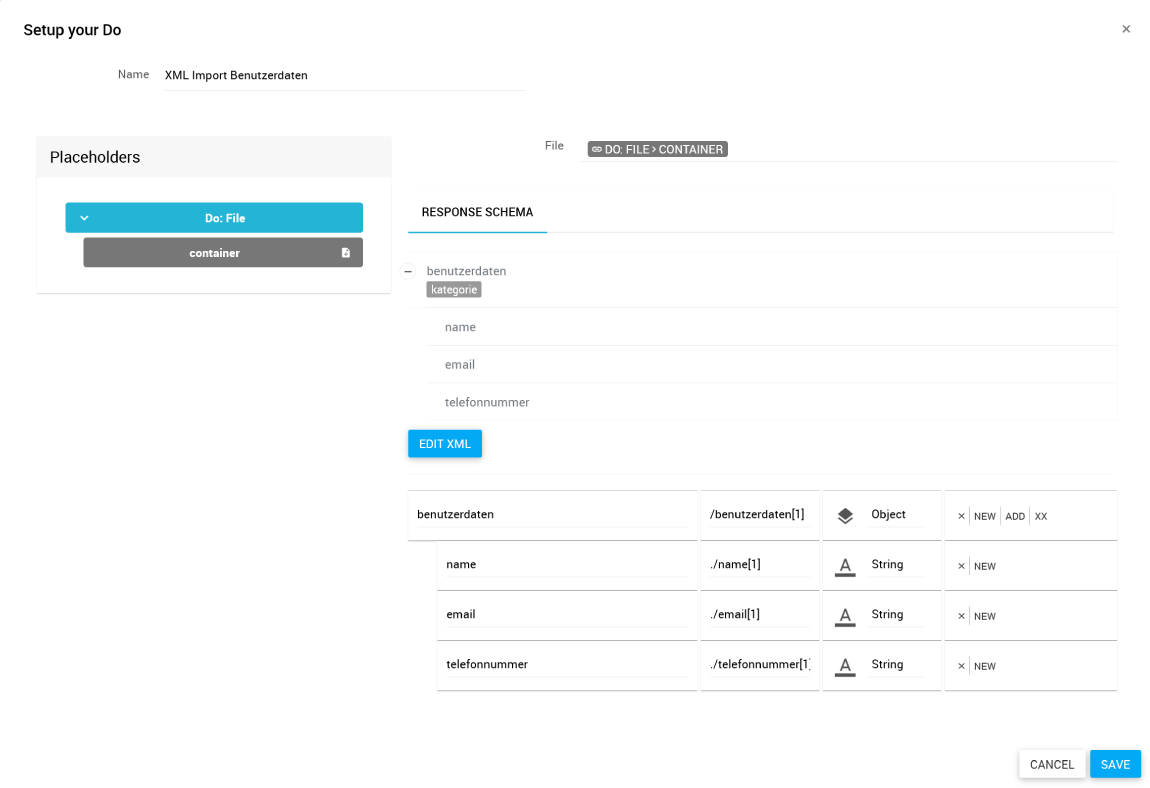Viewport: 1150px width, 788px height.
Task: Click the String type icon in the telefonnummer row
Action: tap(845, 666)
